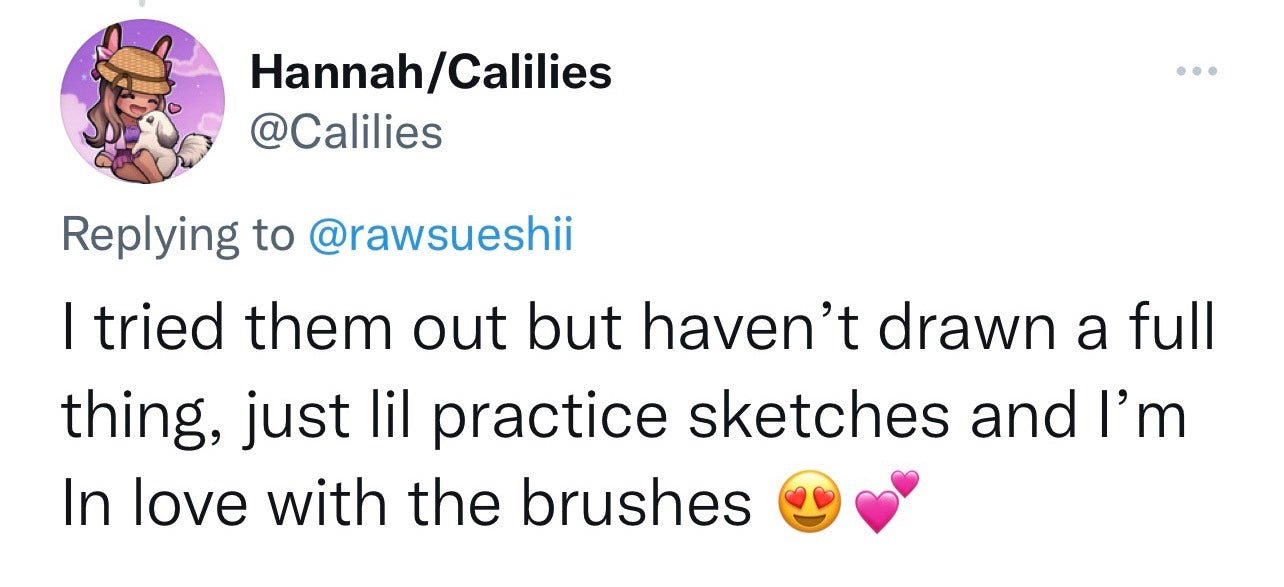
Task: Click the small pink heart inside the avatar
Action: (x=172, y=106)
